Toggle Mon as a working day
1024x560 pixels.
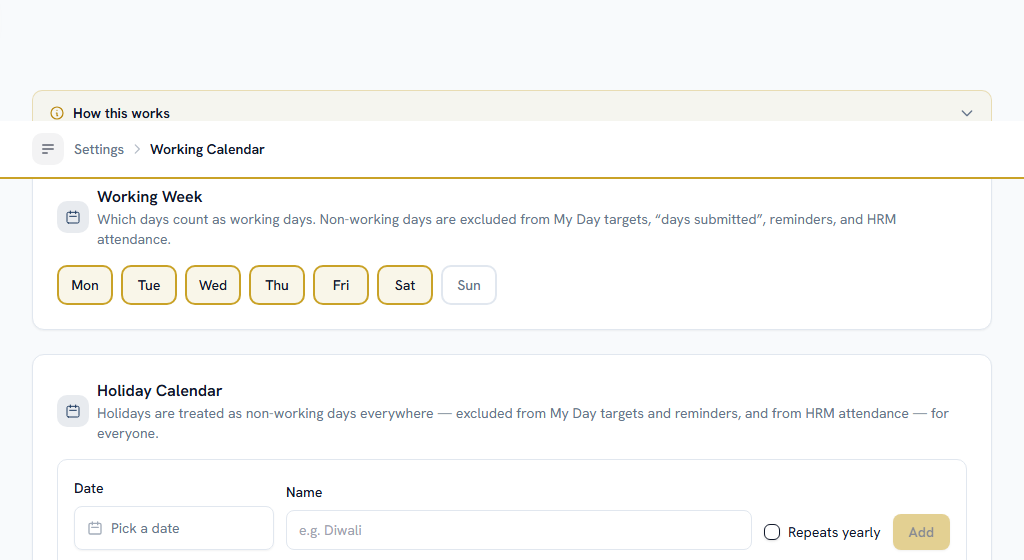(85, 285)
